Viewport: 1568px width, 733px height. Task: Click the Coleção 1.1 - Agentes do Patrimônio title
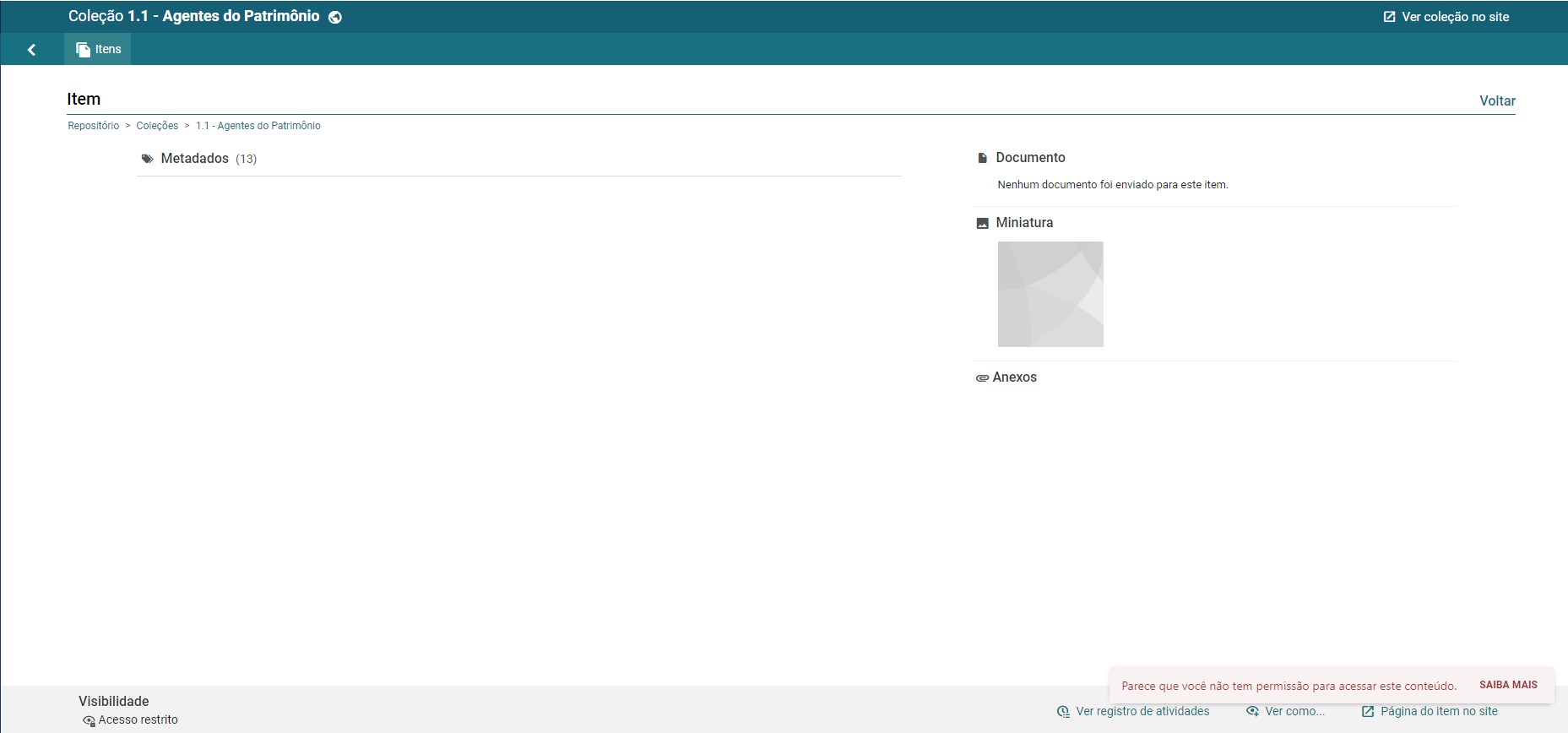[x=194, y=16]
